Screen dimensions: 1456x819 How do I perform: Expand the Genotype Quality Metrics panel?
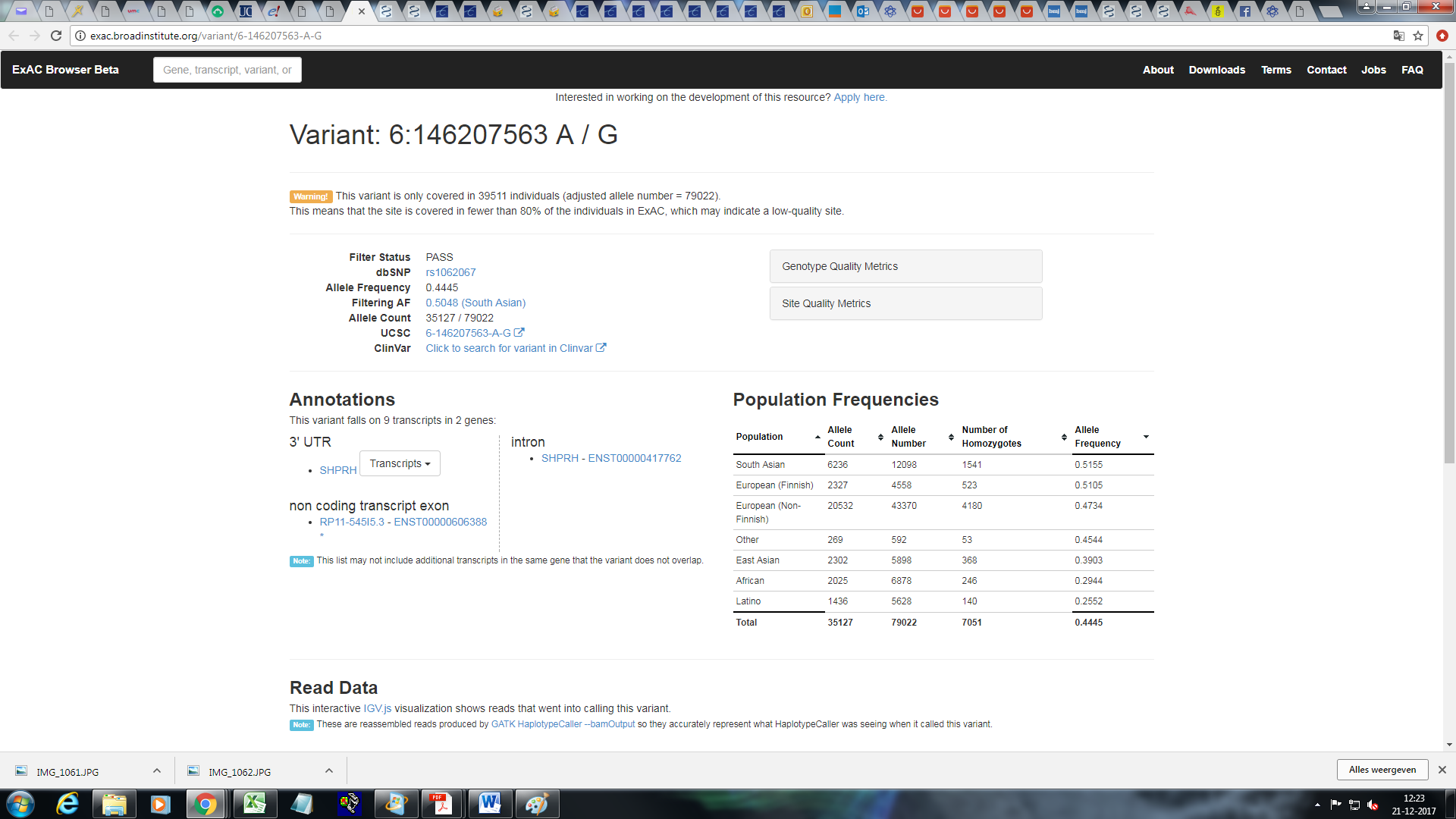coord(905,266)
